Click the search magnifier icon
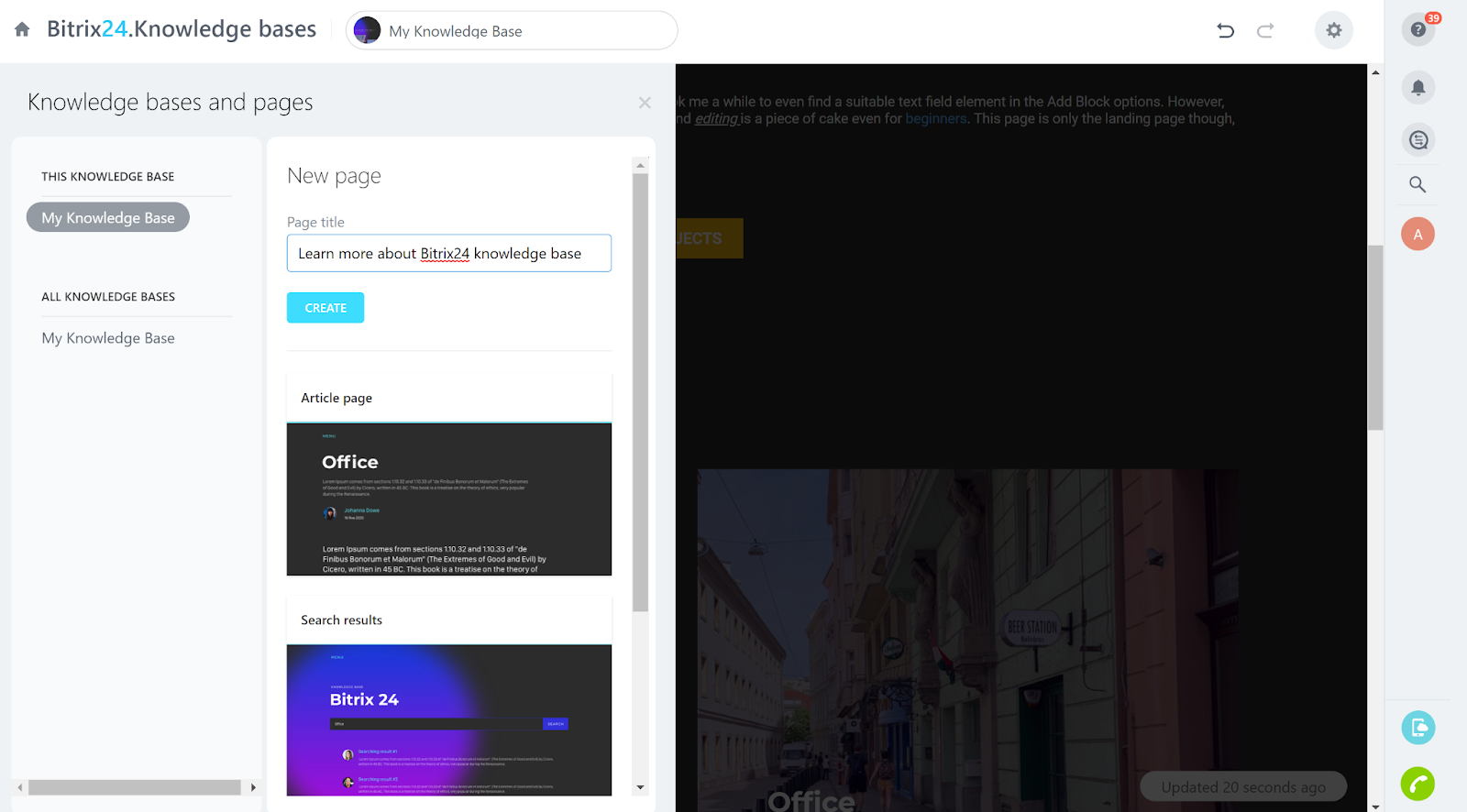 (1417, 184)
